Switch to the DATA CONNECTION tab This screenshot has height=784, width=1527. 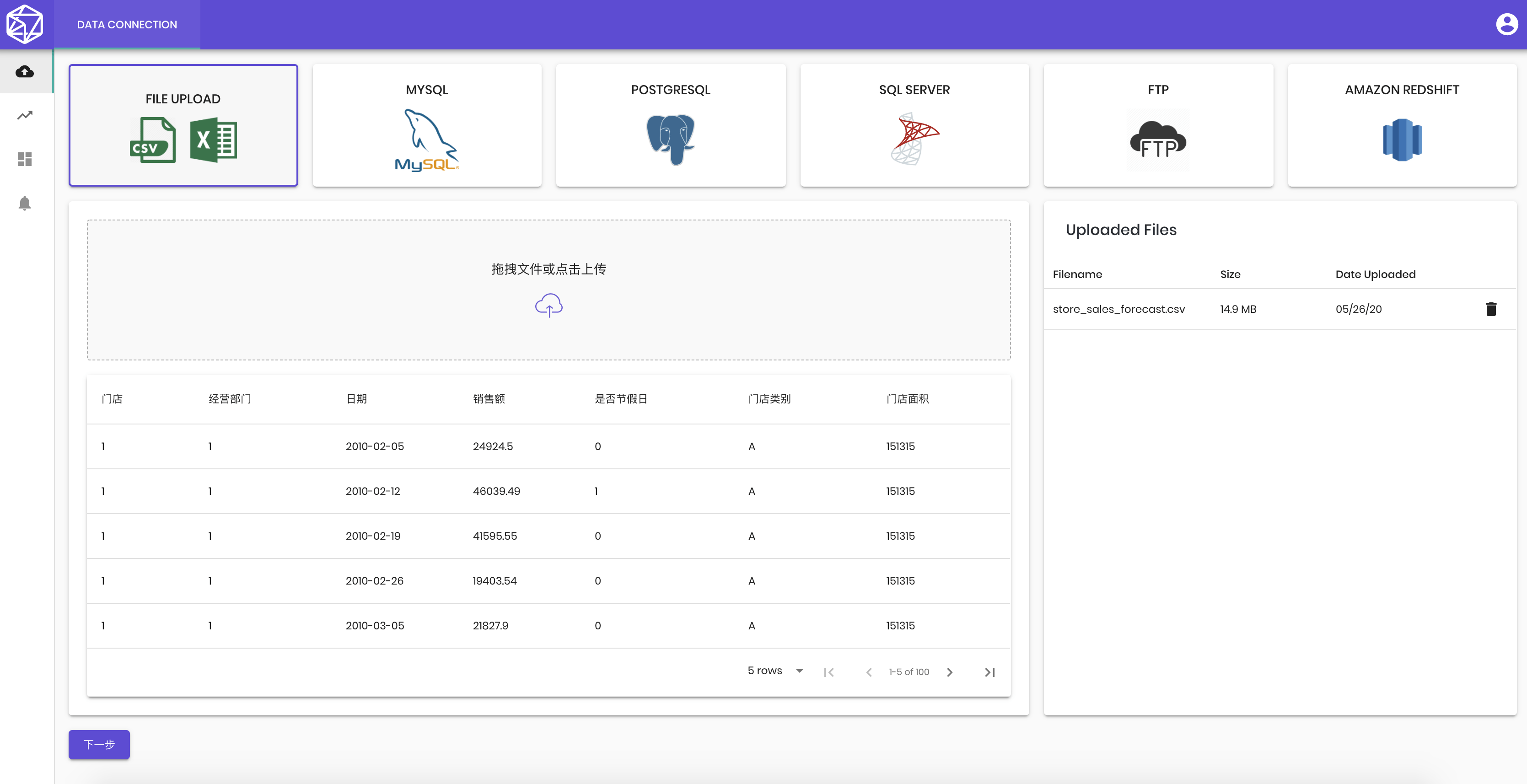(127, 24)
